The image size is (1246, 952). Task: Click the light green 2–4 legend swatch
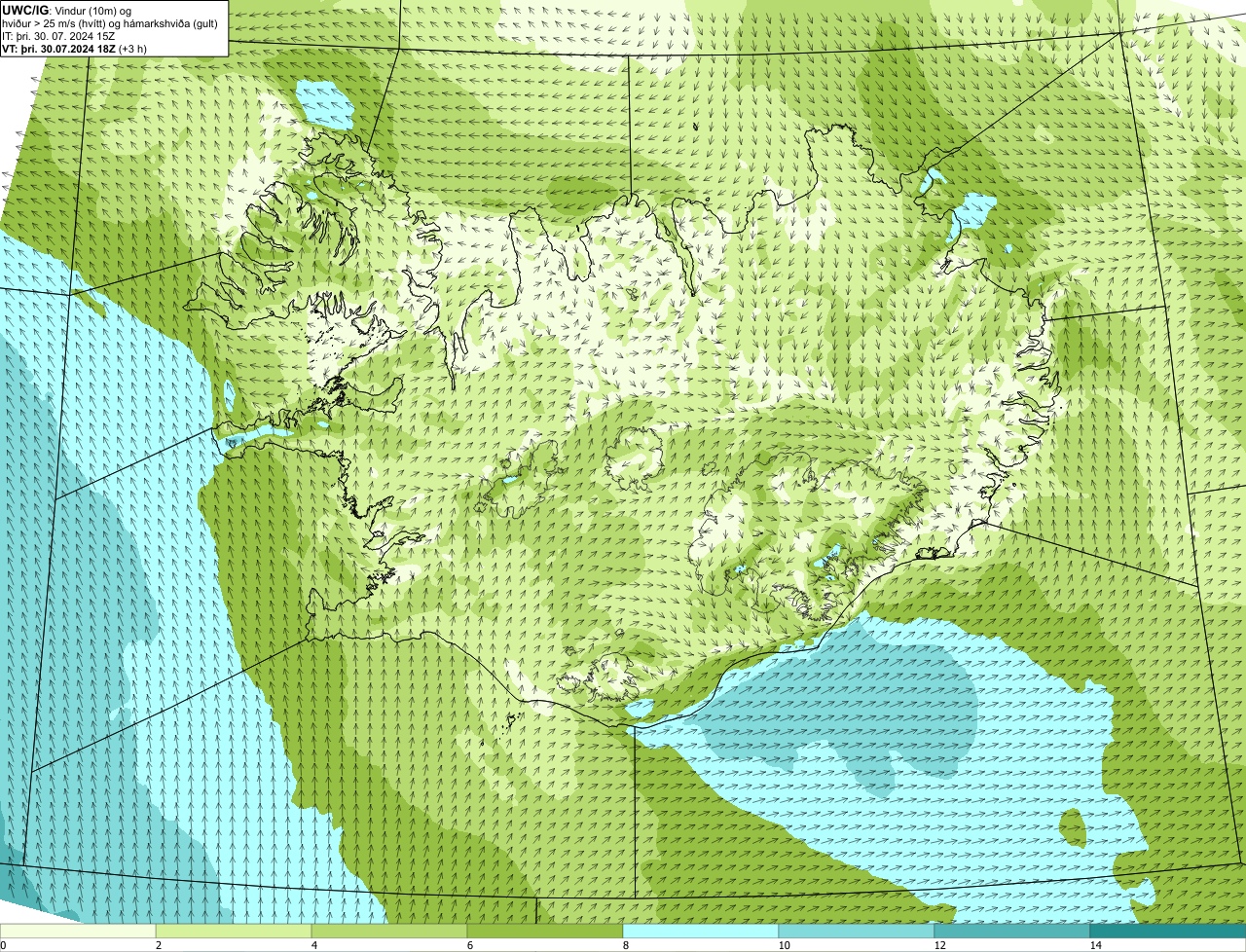[x=234, y=931]
